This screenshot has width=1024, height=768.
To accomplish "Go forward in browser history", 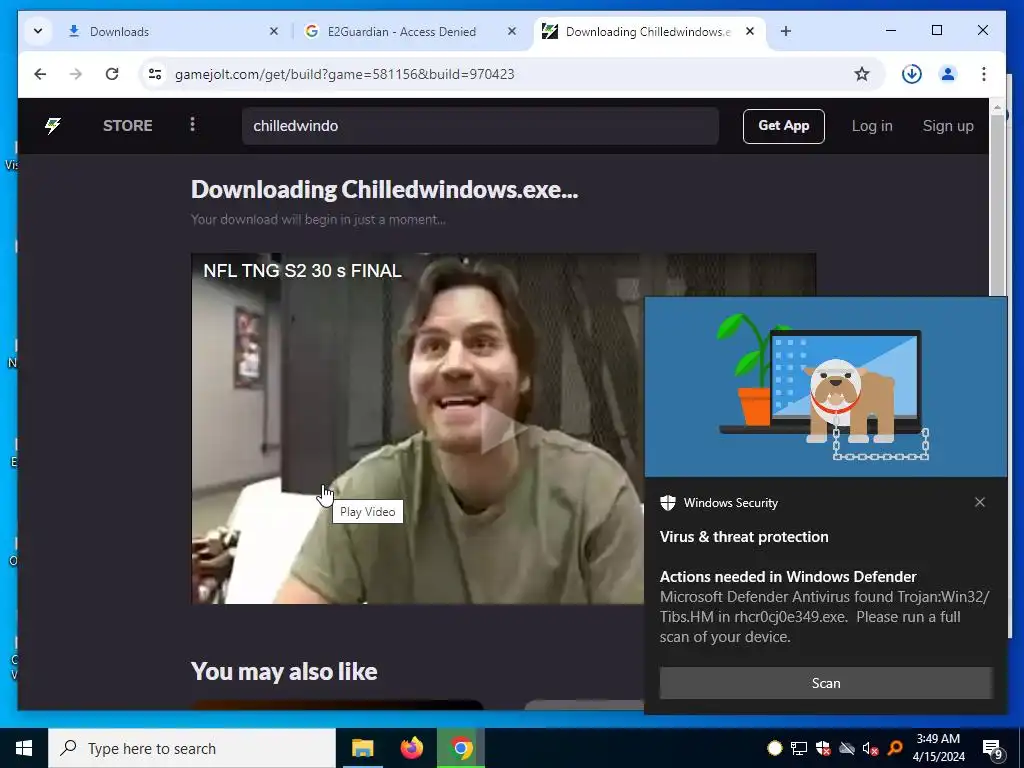I will point(76,74).
